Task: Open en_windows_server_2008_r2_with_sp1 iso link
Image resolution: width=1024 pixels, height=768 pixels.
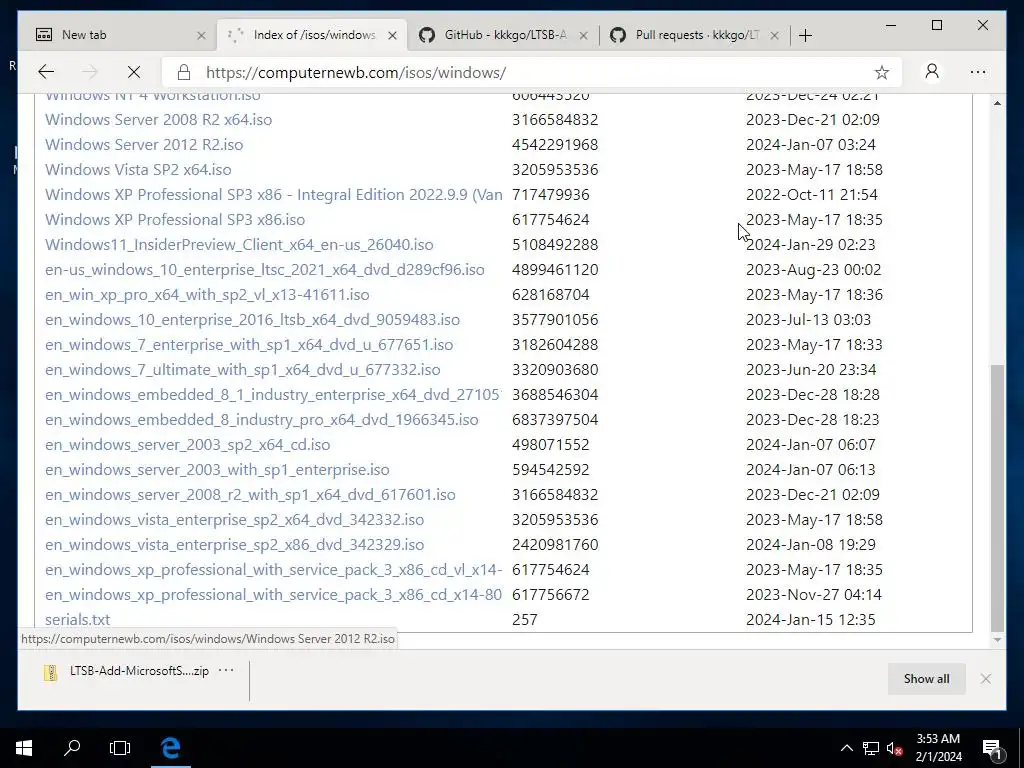Action: pos(250,494)
